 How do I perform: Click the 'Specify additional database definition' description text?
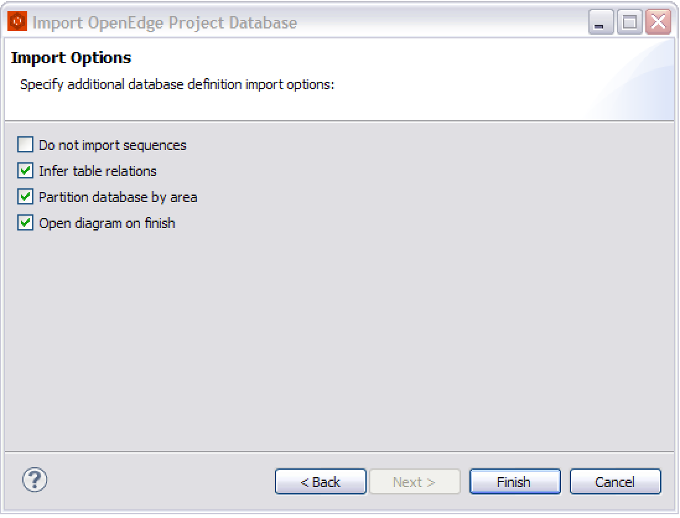click(177, 85)
